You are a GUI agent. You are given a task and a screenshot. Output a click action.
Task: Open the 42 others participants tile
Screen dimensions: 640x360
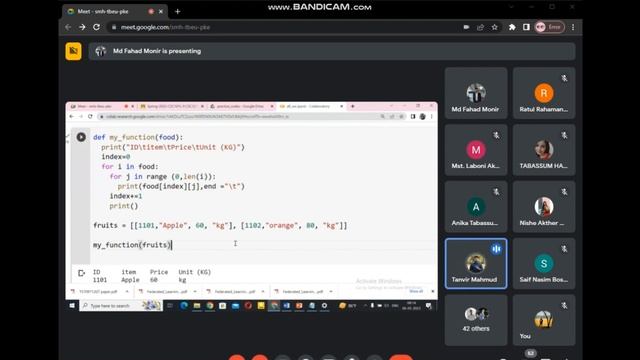click(476, 320)
